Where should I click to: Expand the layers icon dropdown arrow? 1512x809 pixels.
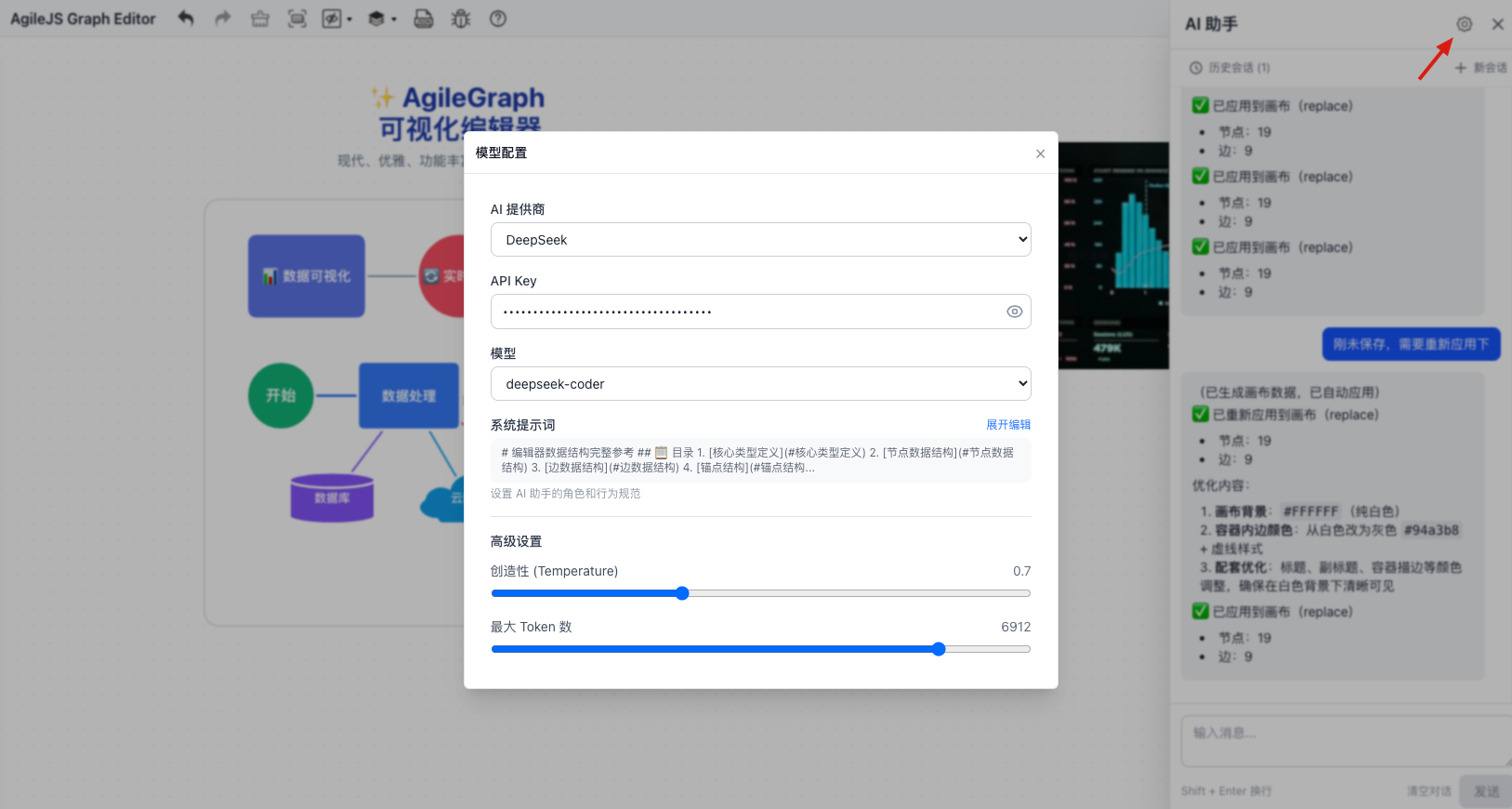pos(394,20)
